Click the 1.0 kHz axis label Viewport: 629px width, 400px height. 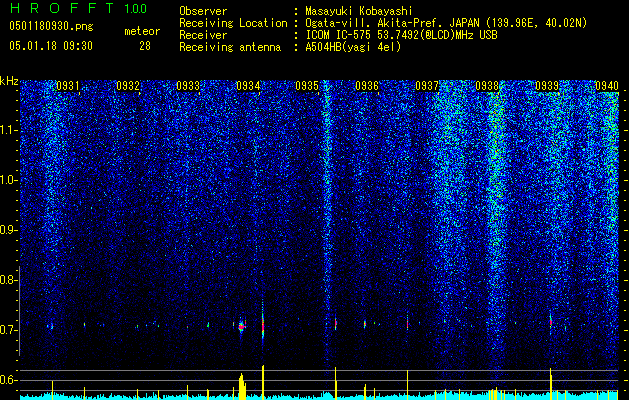(x=7, y=180)
